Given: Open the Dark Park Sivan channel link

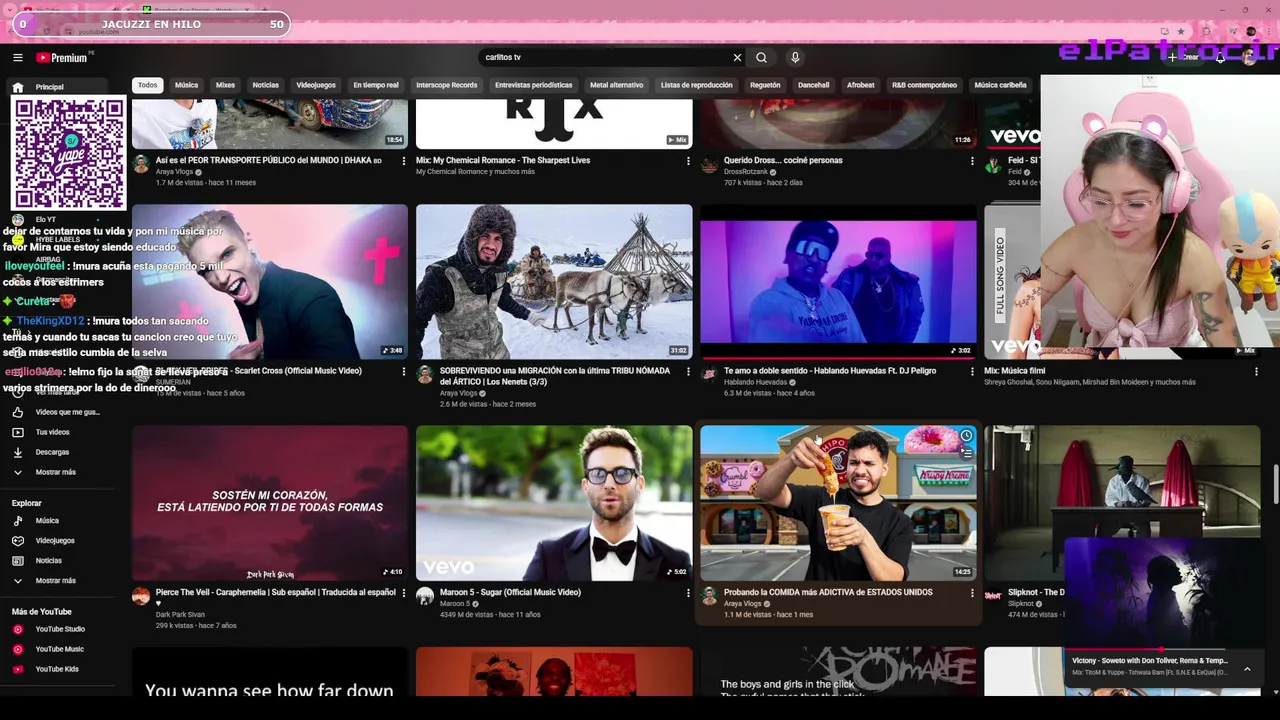Looking at the screenshot, I should point(180,615).
